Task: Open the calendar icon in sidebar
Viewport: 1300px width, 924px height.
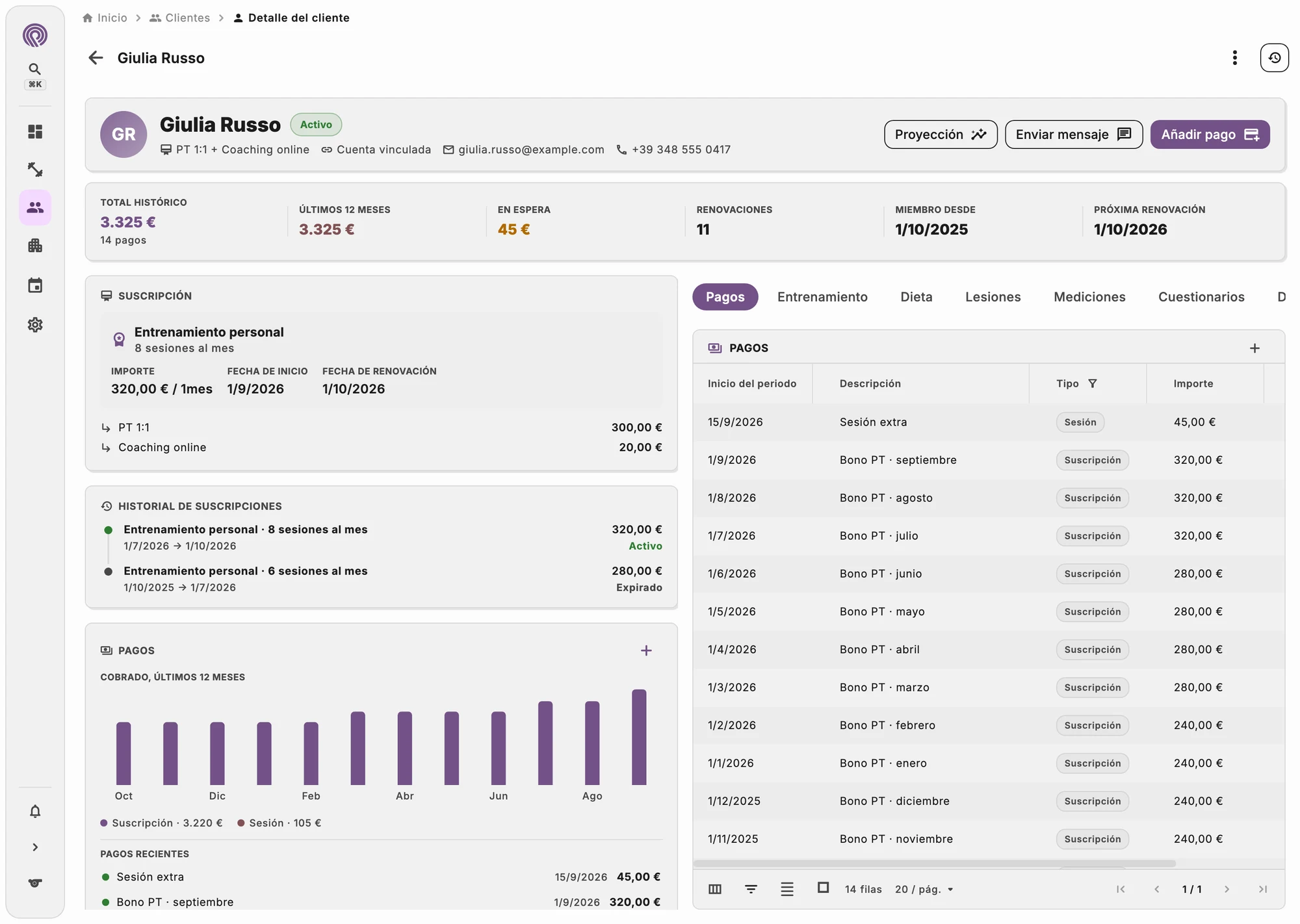Action: pyautogui.click(x=35, y=285)
